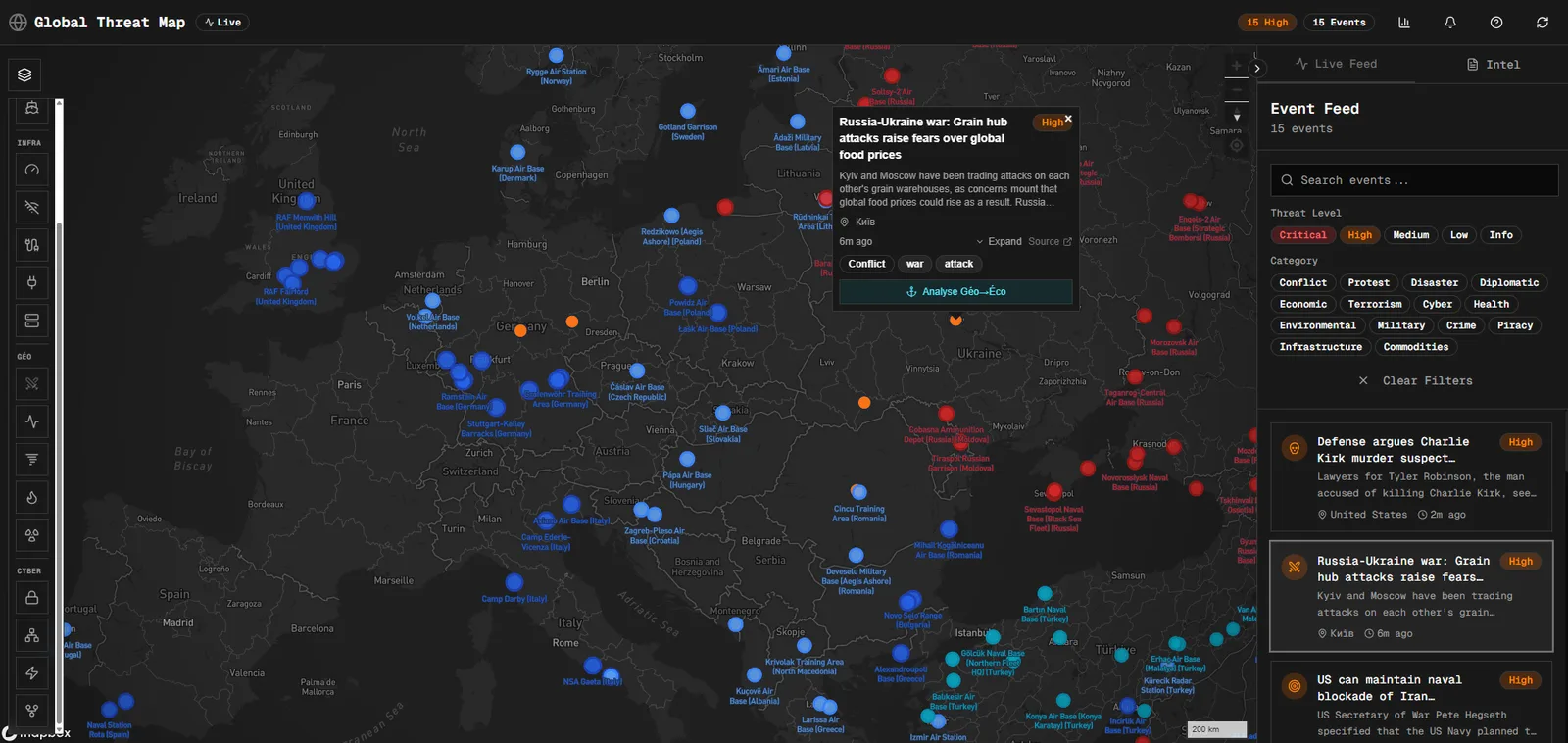Toggle the radiation hazard layer under GÉO

tap(32, 535)
